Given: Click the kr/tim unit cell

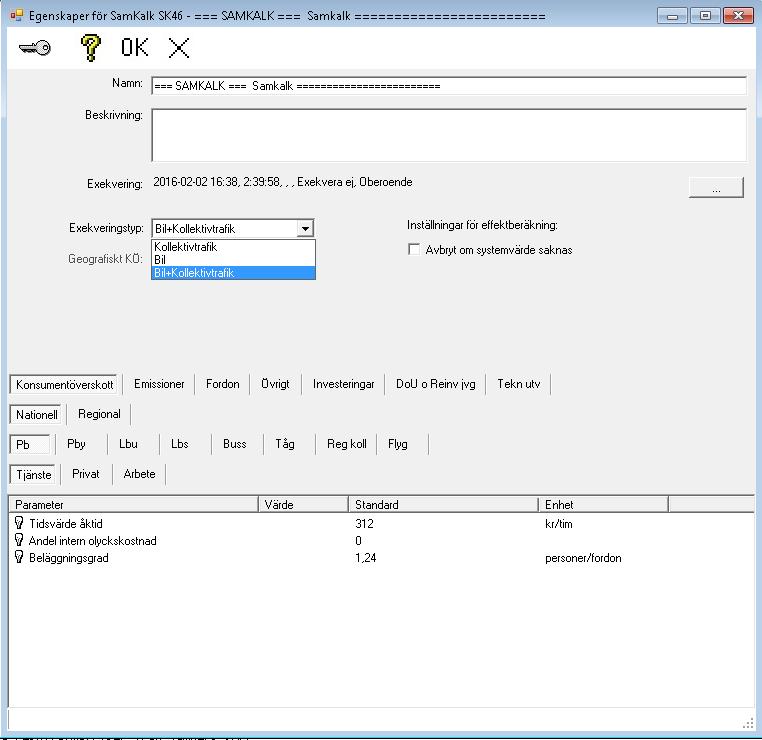Looking at the screenshot, I should tap(559, 524).
